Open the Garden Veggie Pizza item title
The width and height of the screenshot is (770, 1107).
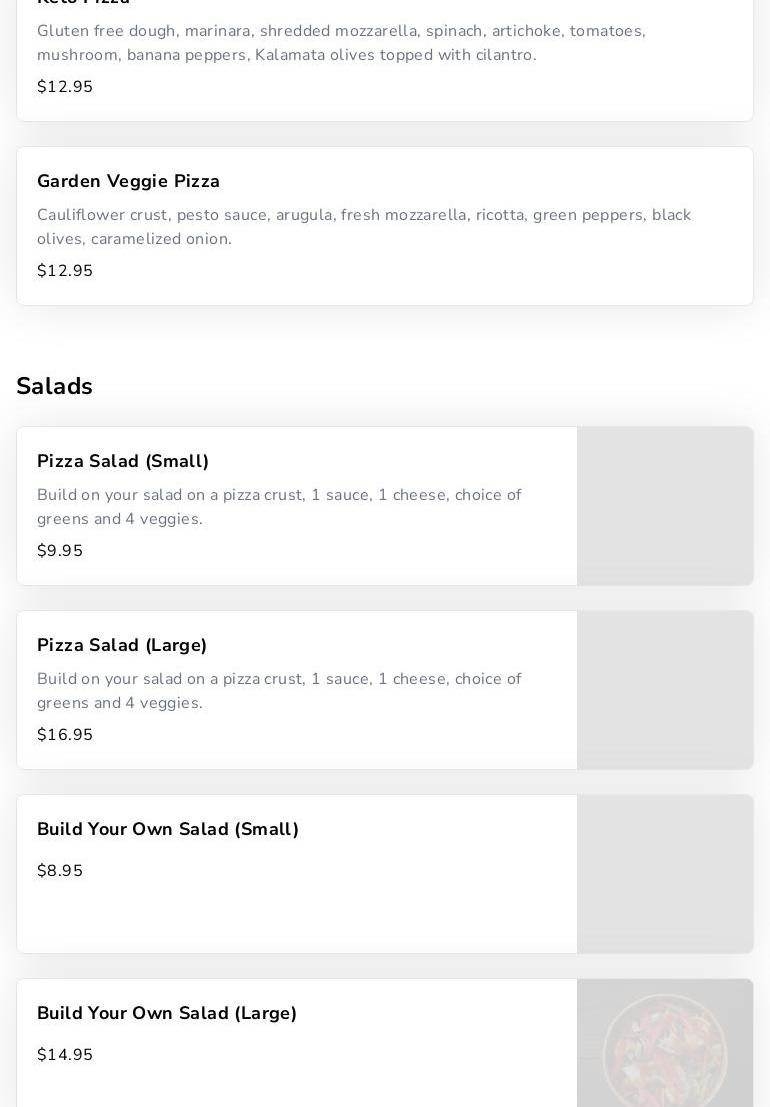[x=128, y=181]
